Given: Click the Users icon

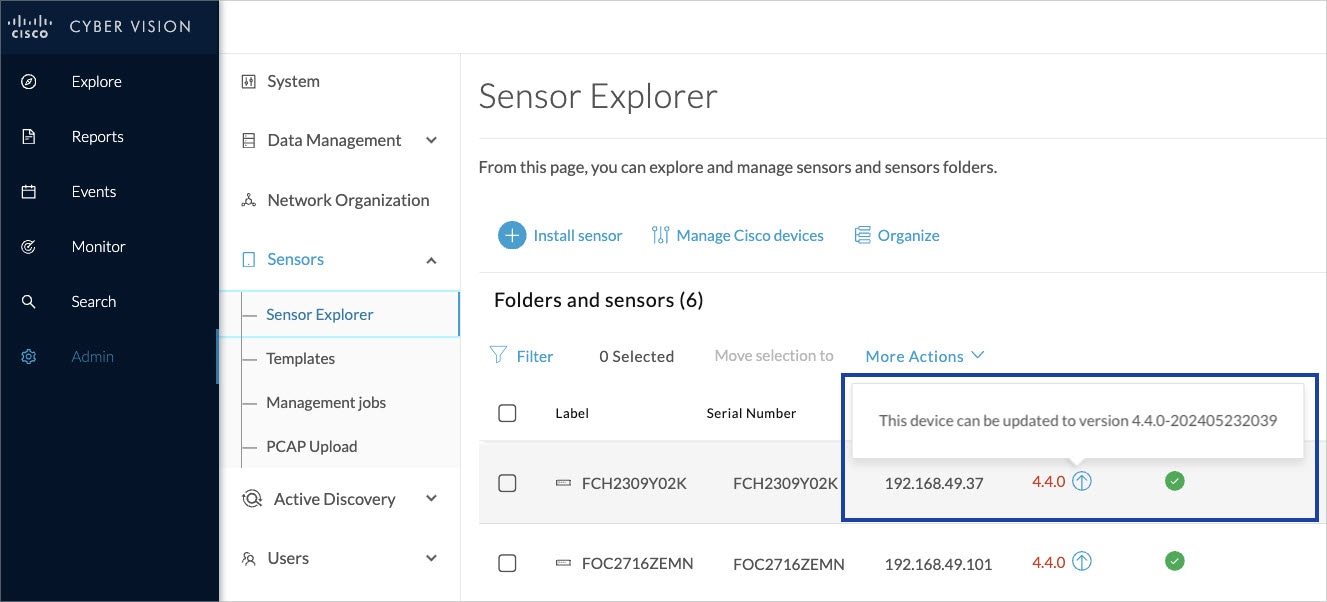Looking at the screenshot, I should pyautogui.click(x=249, y=559).
